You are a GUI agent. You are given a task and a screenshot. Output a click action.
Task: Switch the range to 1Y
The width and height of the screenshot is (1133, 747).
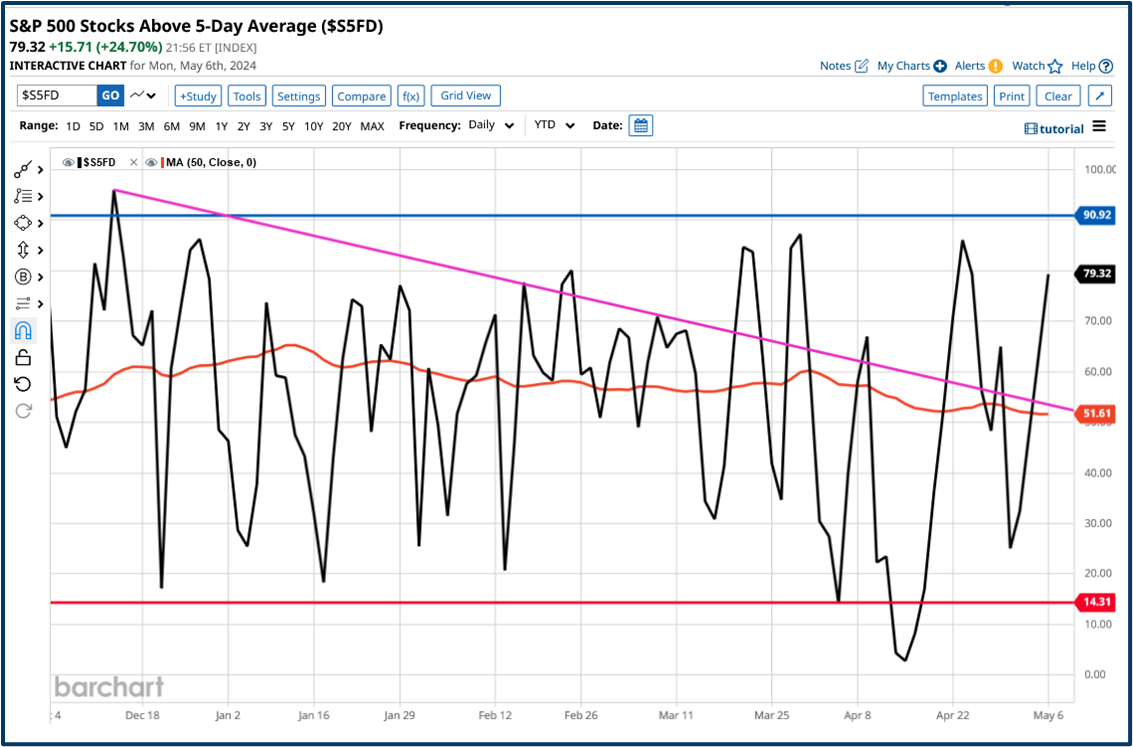coord(220,127)
